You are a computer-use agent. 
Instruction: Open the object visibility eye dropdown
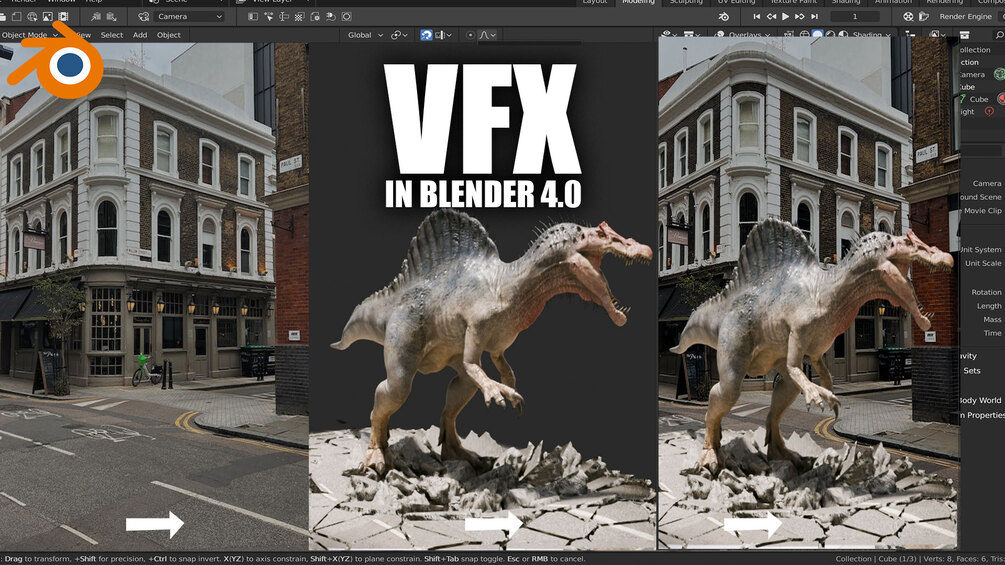click(669, 35)
